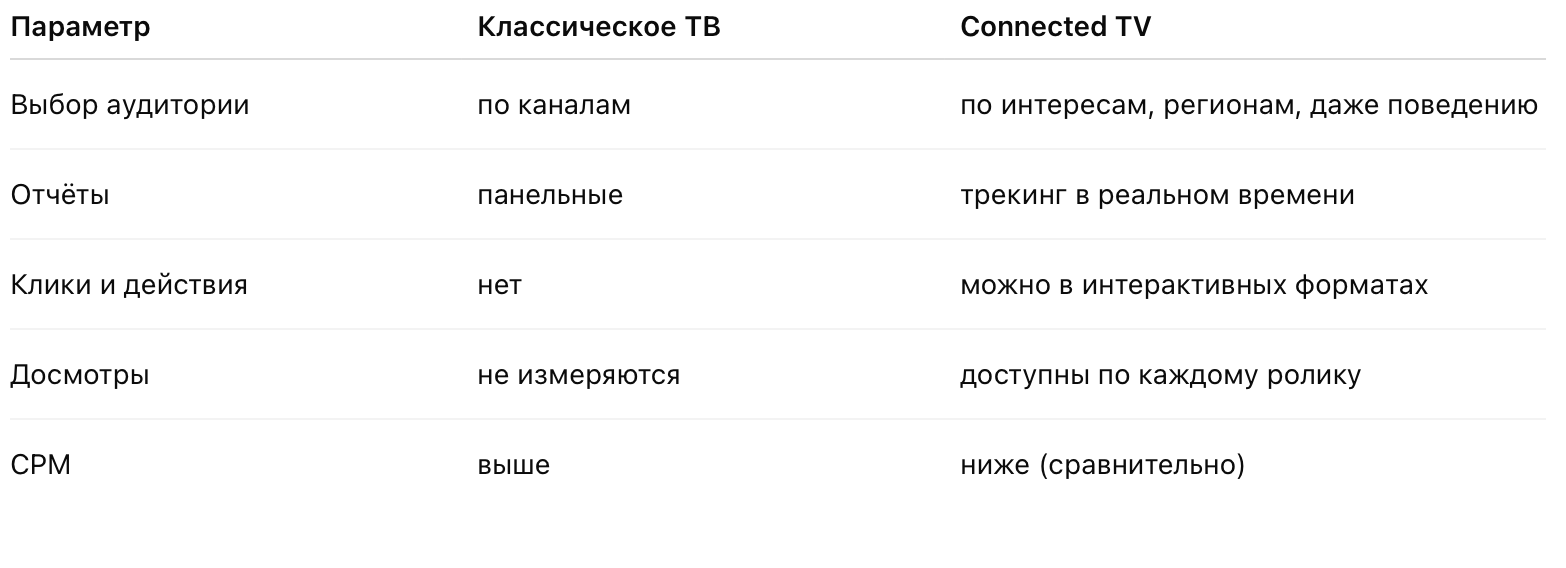Click the Параметр column header
The width and height of the screenshot is (1566, 568).
[x=80, y=27]
